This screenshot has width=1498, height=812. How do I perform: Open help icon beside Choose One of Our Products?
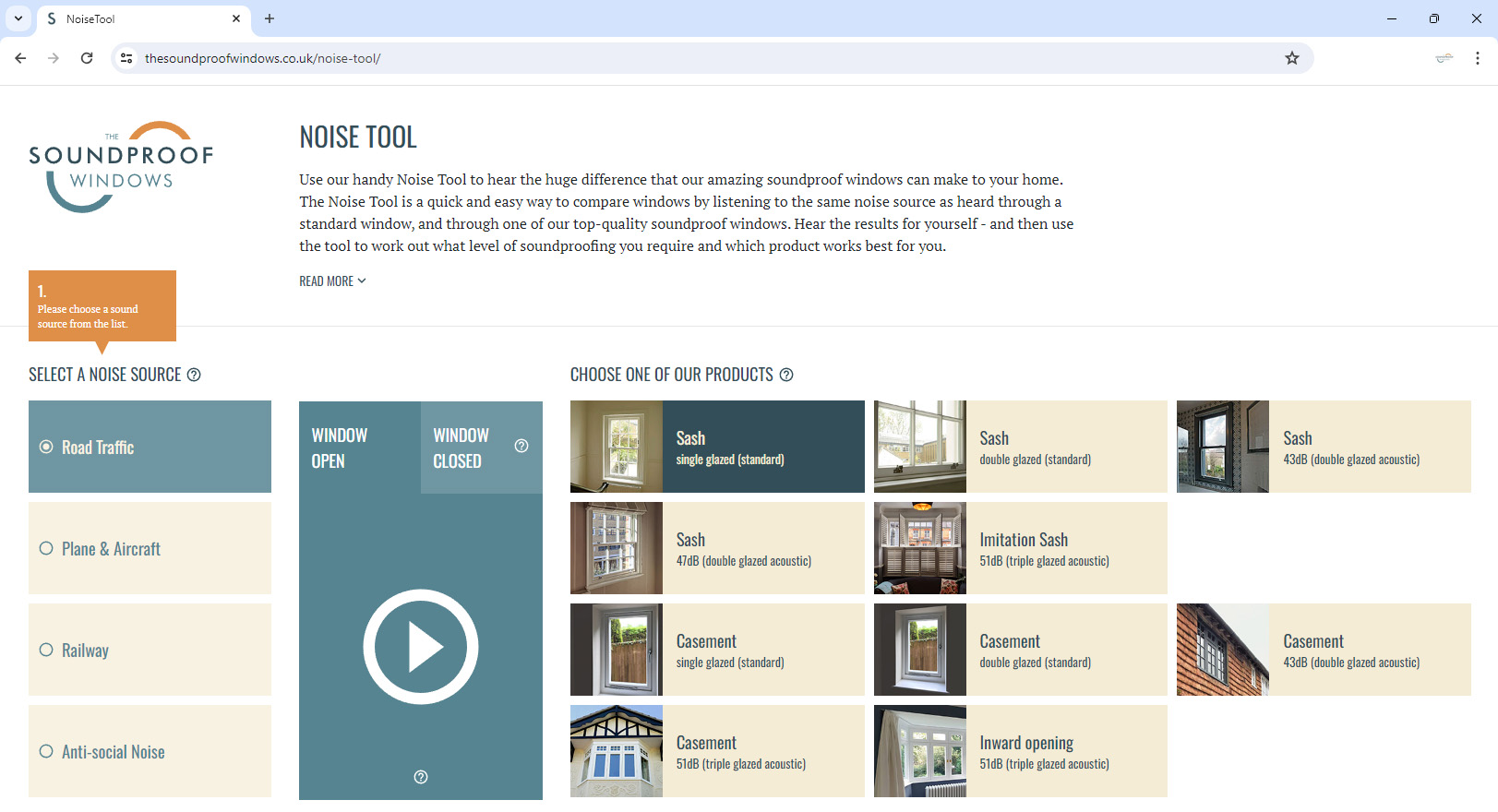pyautogui.click(x=786, y=375)
